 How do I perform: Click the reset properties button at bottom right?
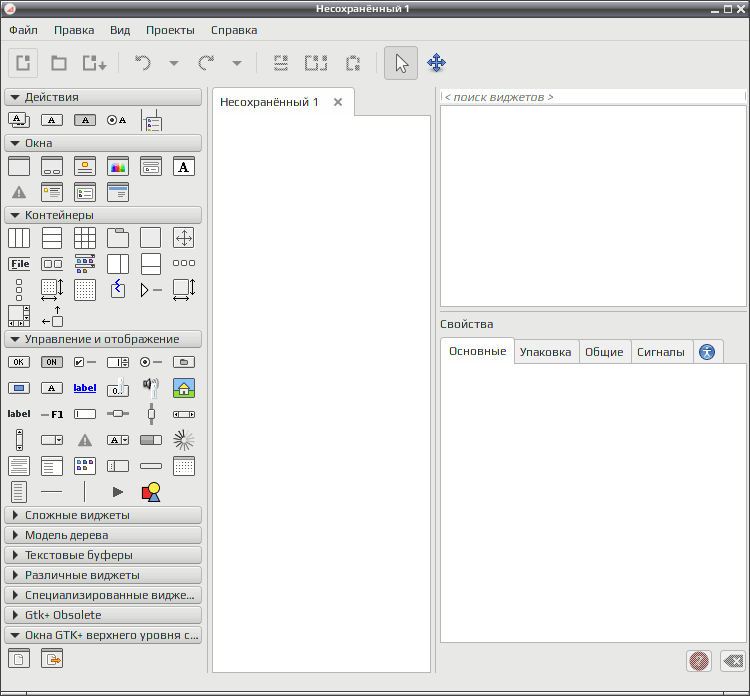(x=732, y=662)
